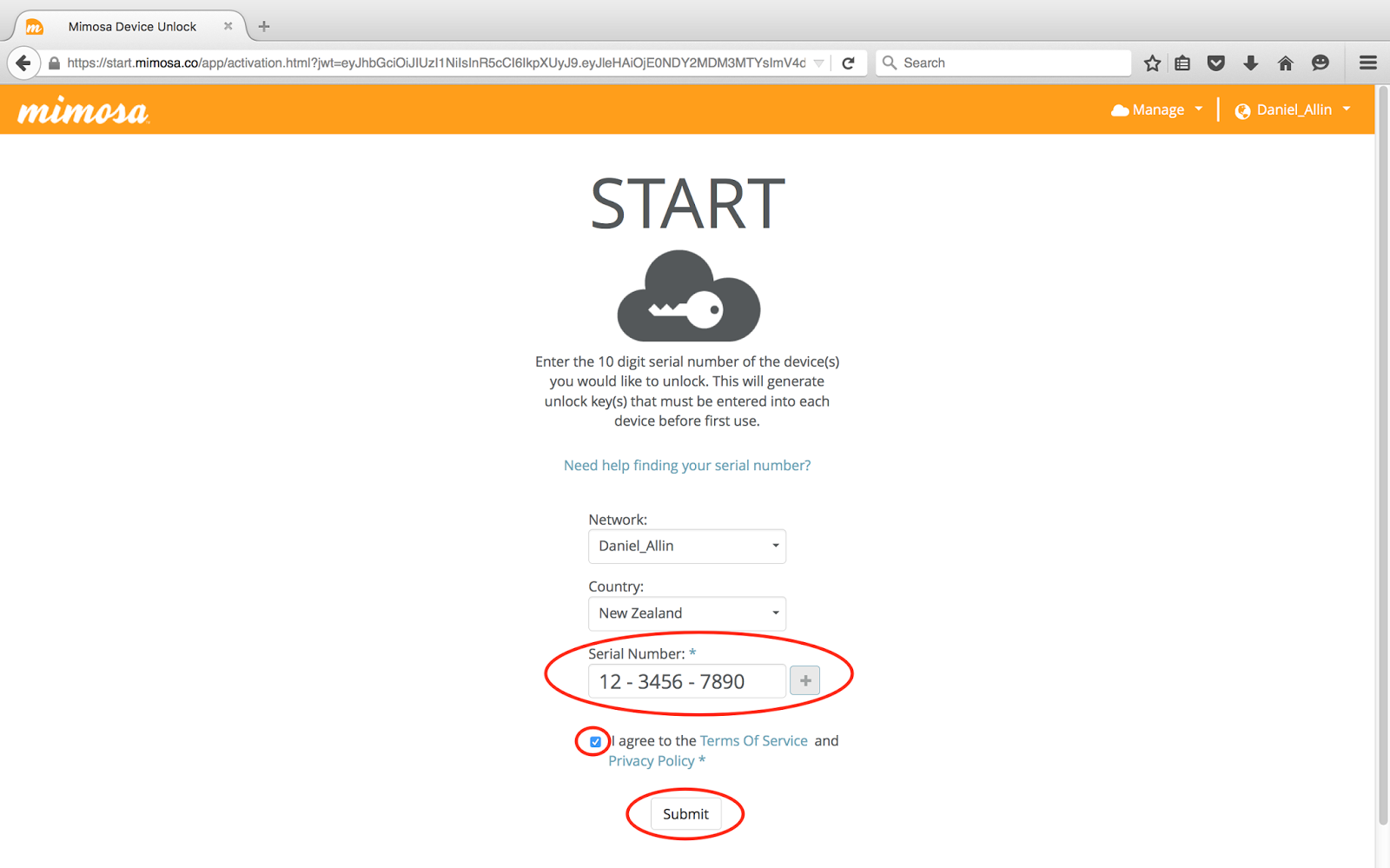Image resolution: width=1390 pixels, height=868 pixels.
Task: Open the Country dropdown showing New Zealand
Action: [x=687, y=613]
